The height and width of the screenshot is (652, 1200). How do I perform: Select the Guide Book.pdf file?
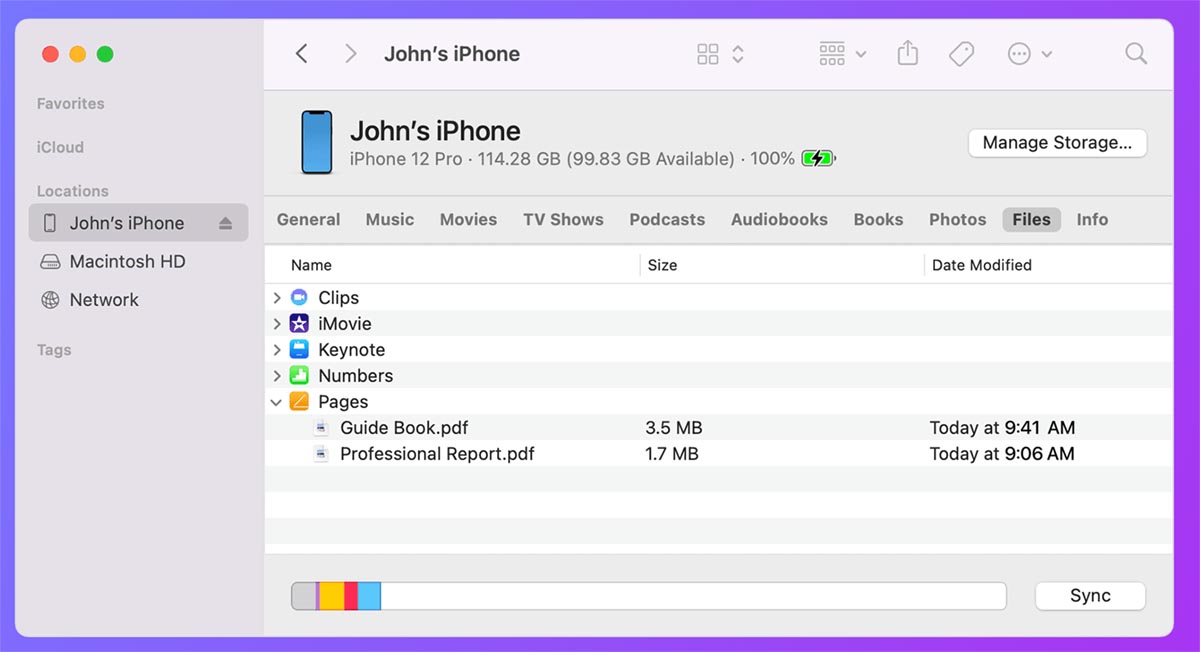[404, 428]
